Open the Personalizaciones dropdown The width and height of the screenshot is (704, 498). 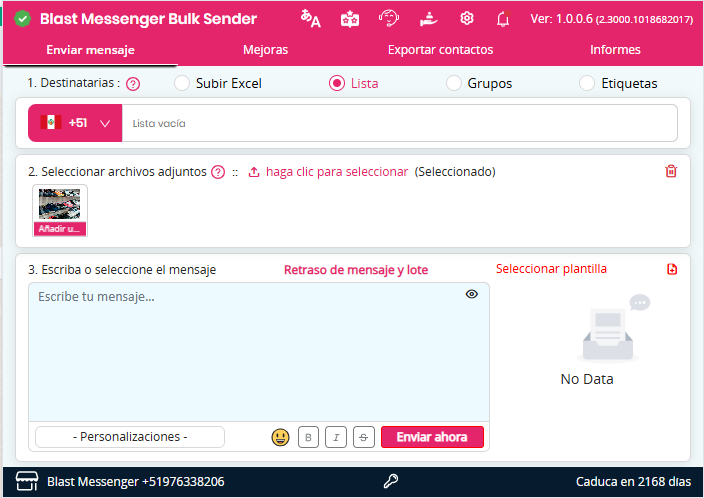coord(130,437)
